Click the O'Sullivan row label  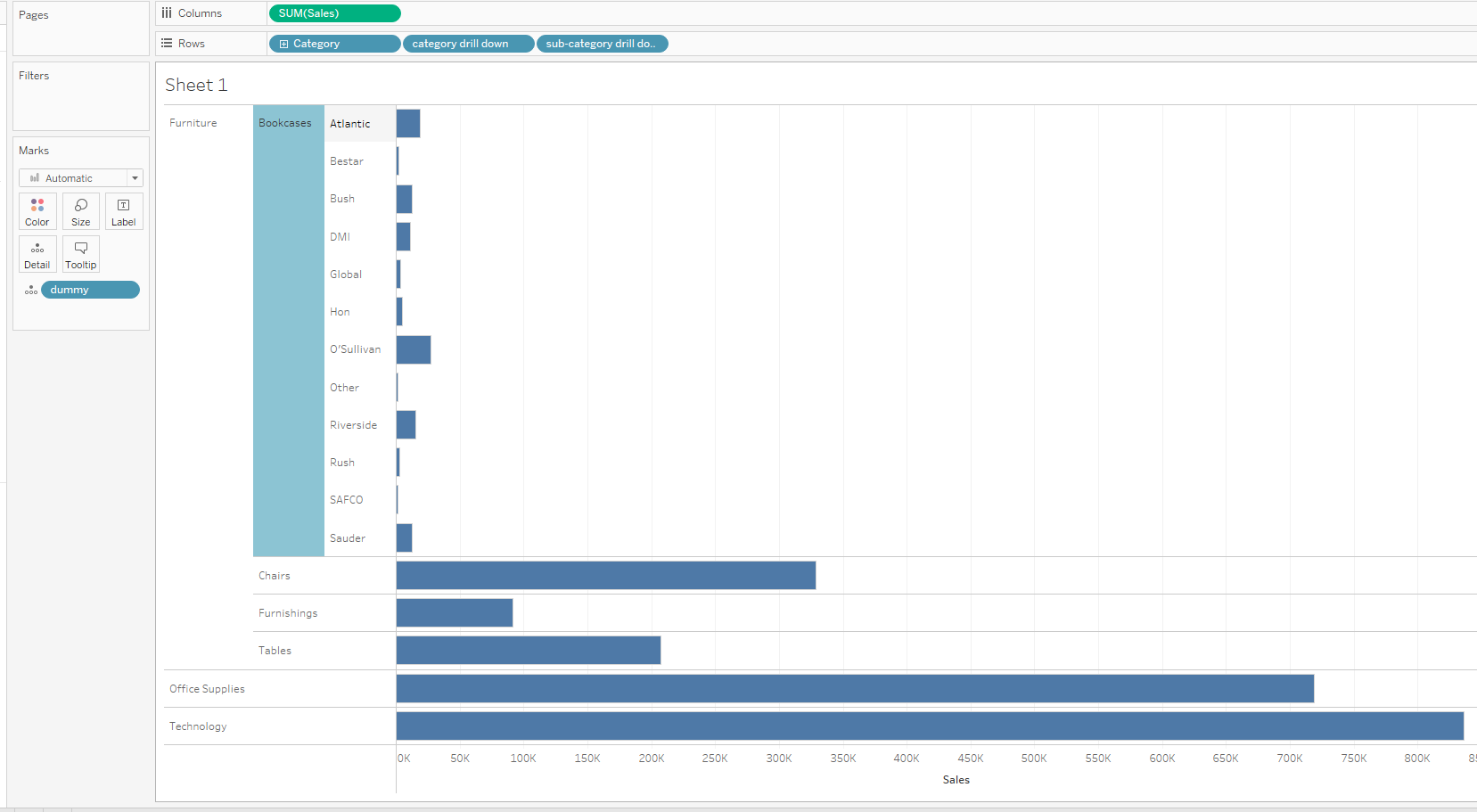pyautogui.click(x=356, y=349)
